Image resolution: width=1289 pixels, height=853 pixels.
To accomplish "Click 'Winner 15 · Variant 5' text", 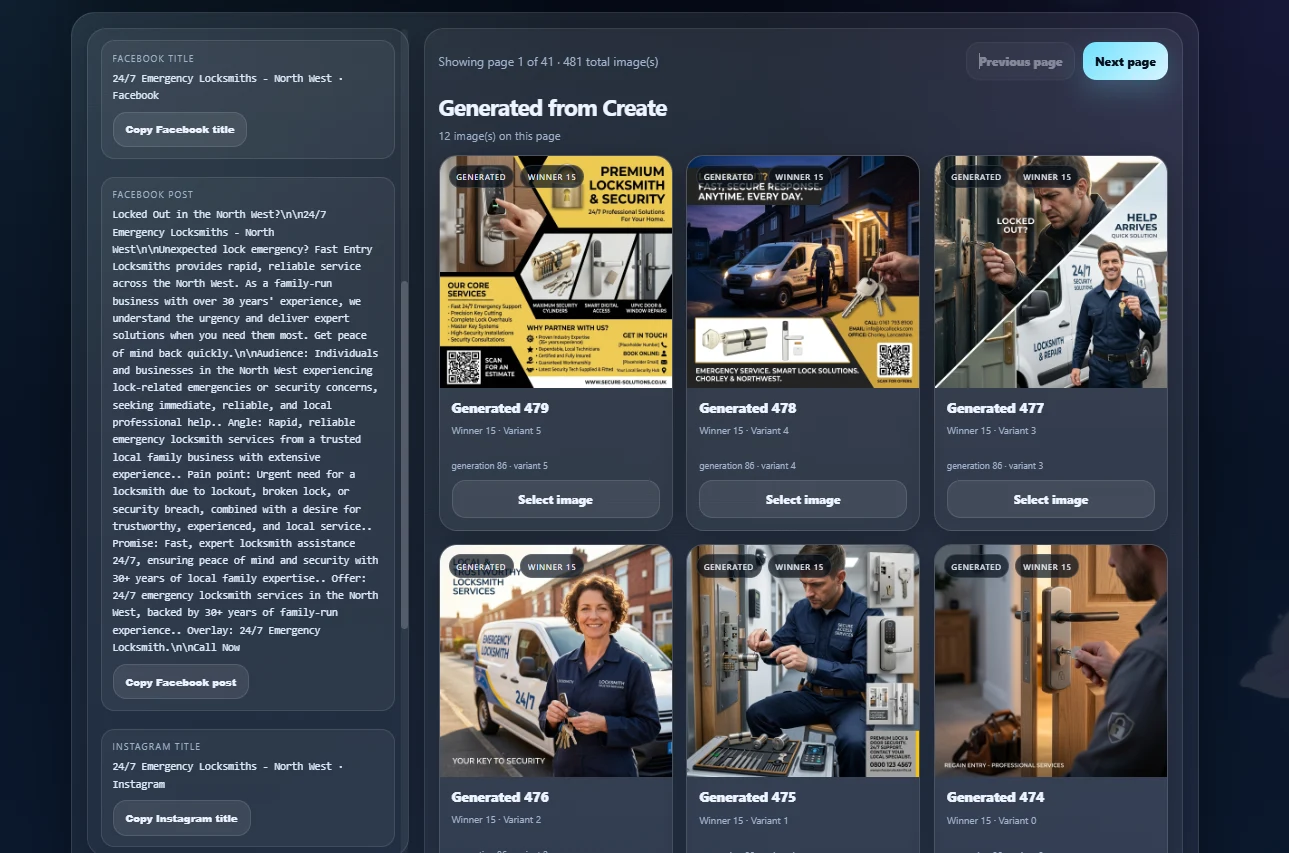I will pyautogui.click(x=496, y=431).
